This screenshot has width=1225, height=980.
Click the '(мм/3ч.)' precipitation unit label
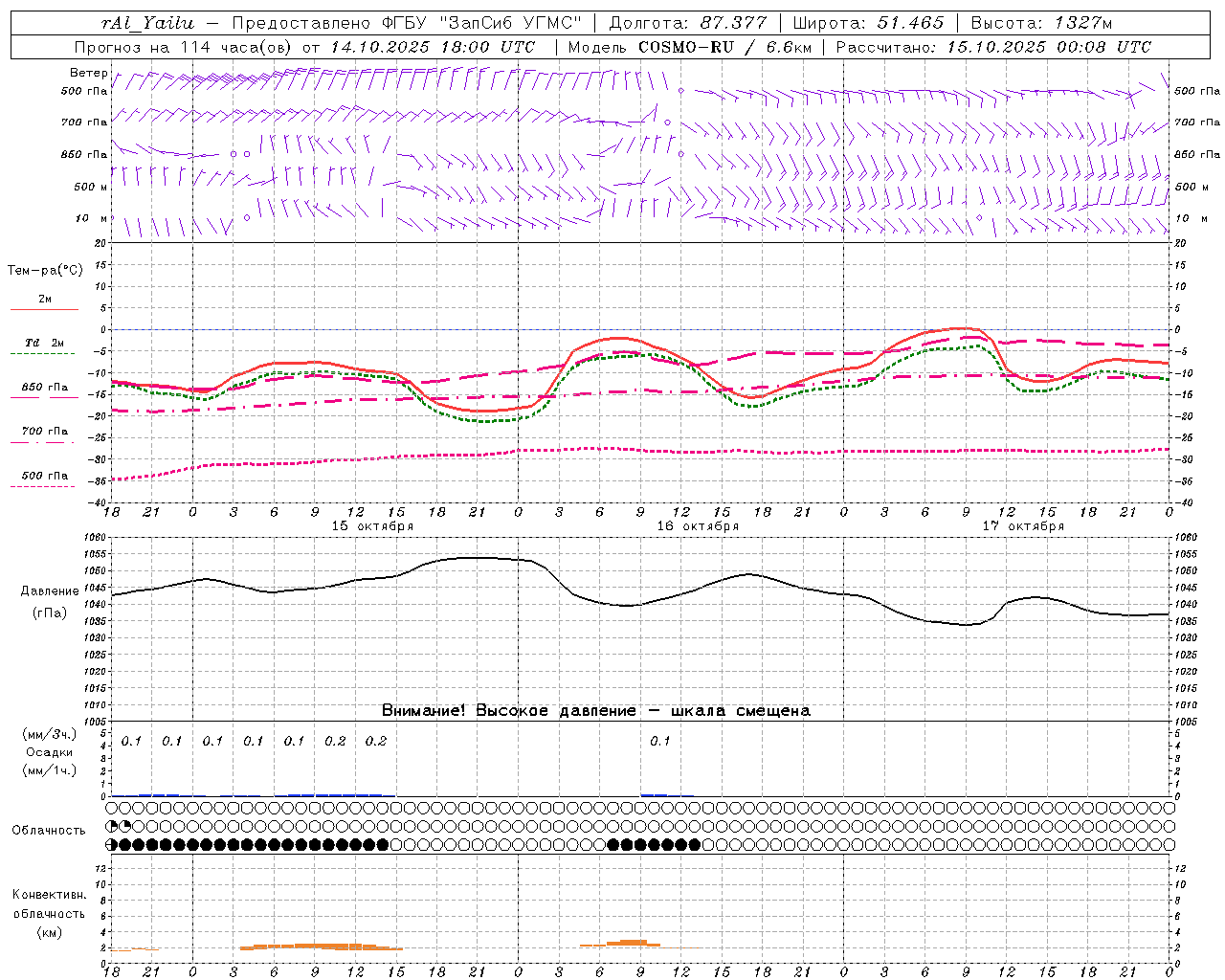click(49, 734)
